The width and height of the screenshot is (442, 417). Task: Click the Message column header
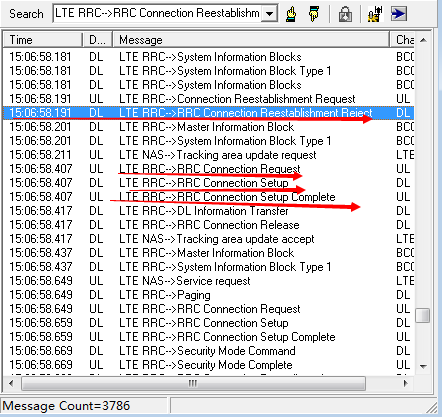251,40
